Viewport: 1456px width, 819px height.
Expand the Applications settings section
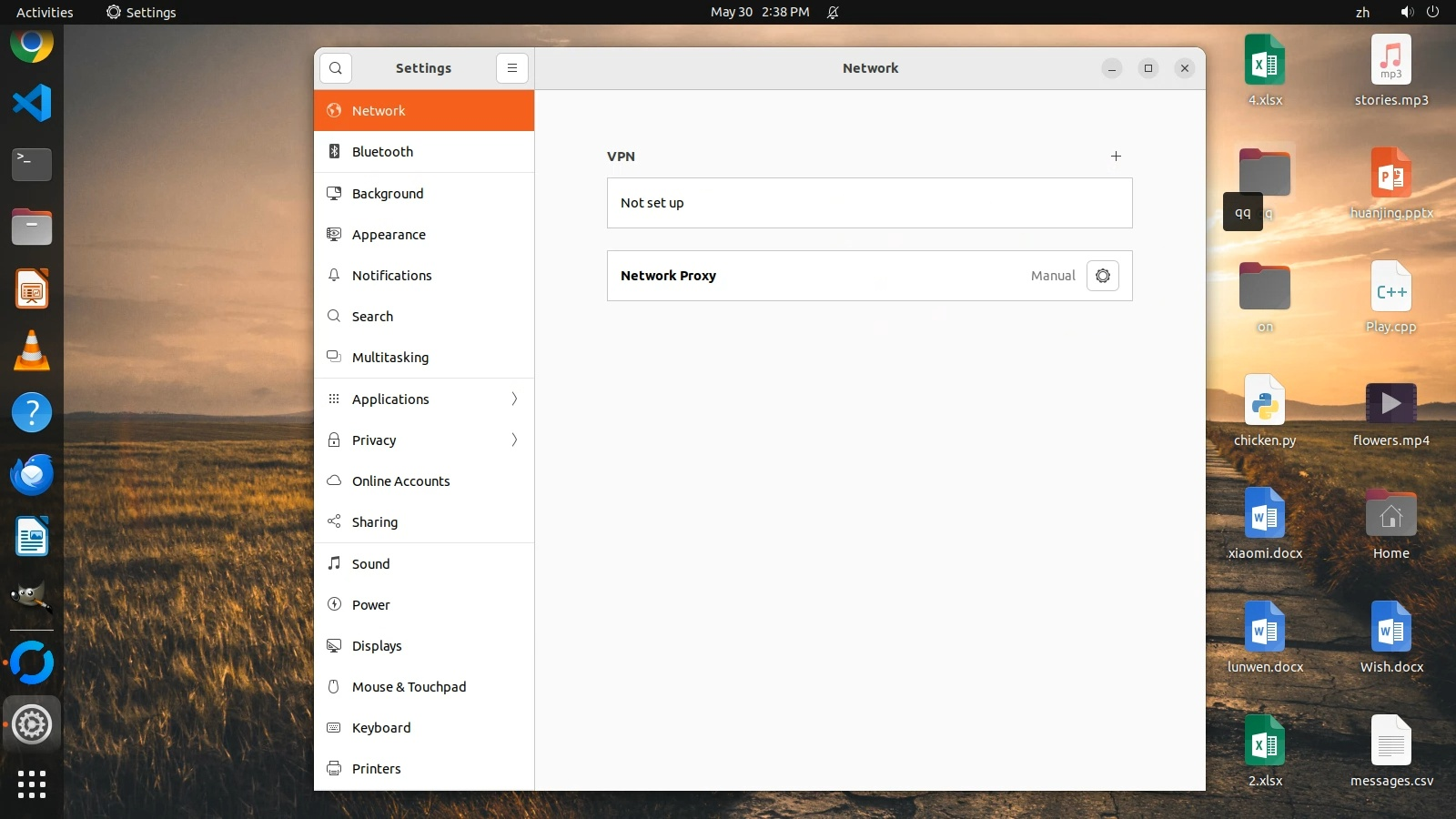click(x=424, y=399)
